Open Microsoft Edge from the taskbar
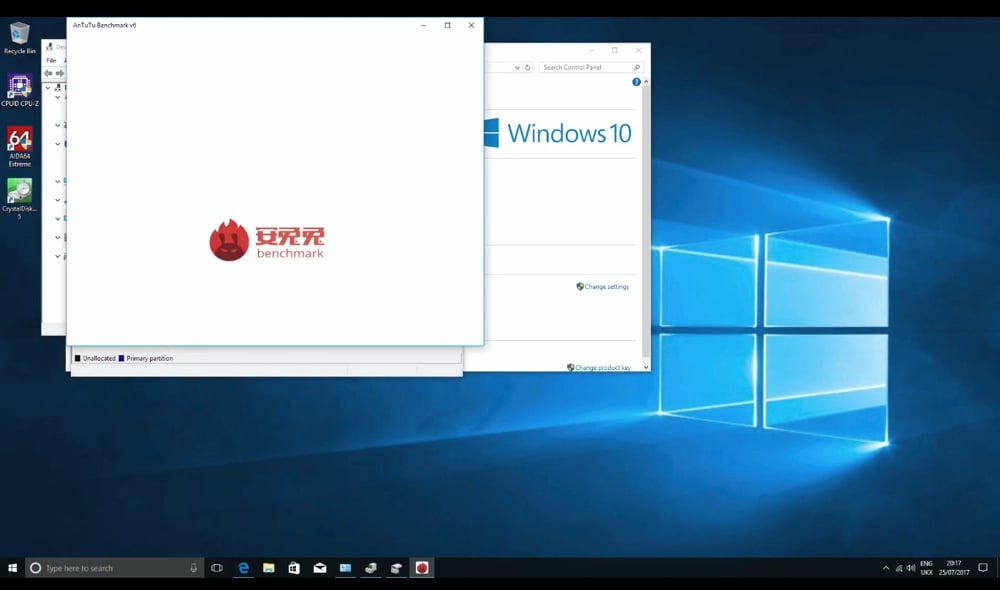Screen dimensions: 1000x590 (243, 568)
